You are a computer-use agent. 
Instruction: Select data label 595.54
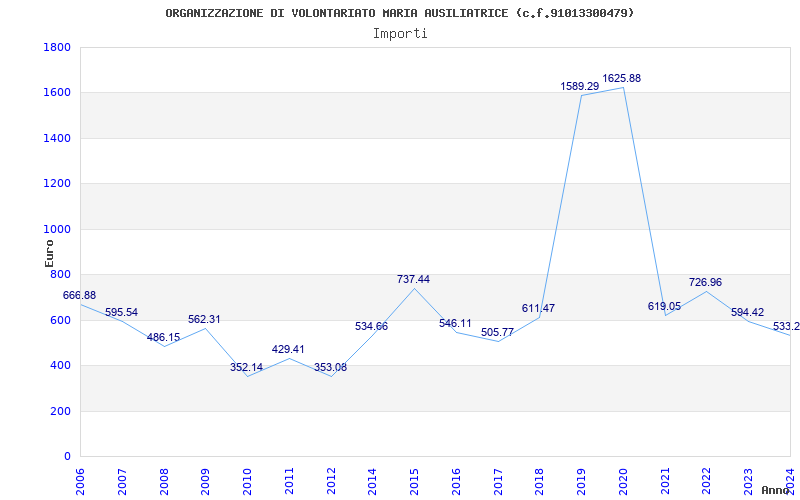121,312
